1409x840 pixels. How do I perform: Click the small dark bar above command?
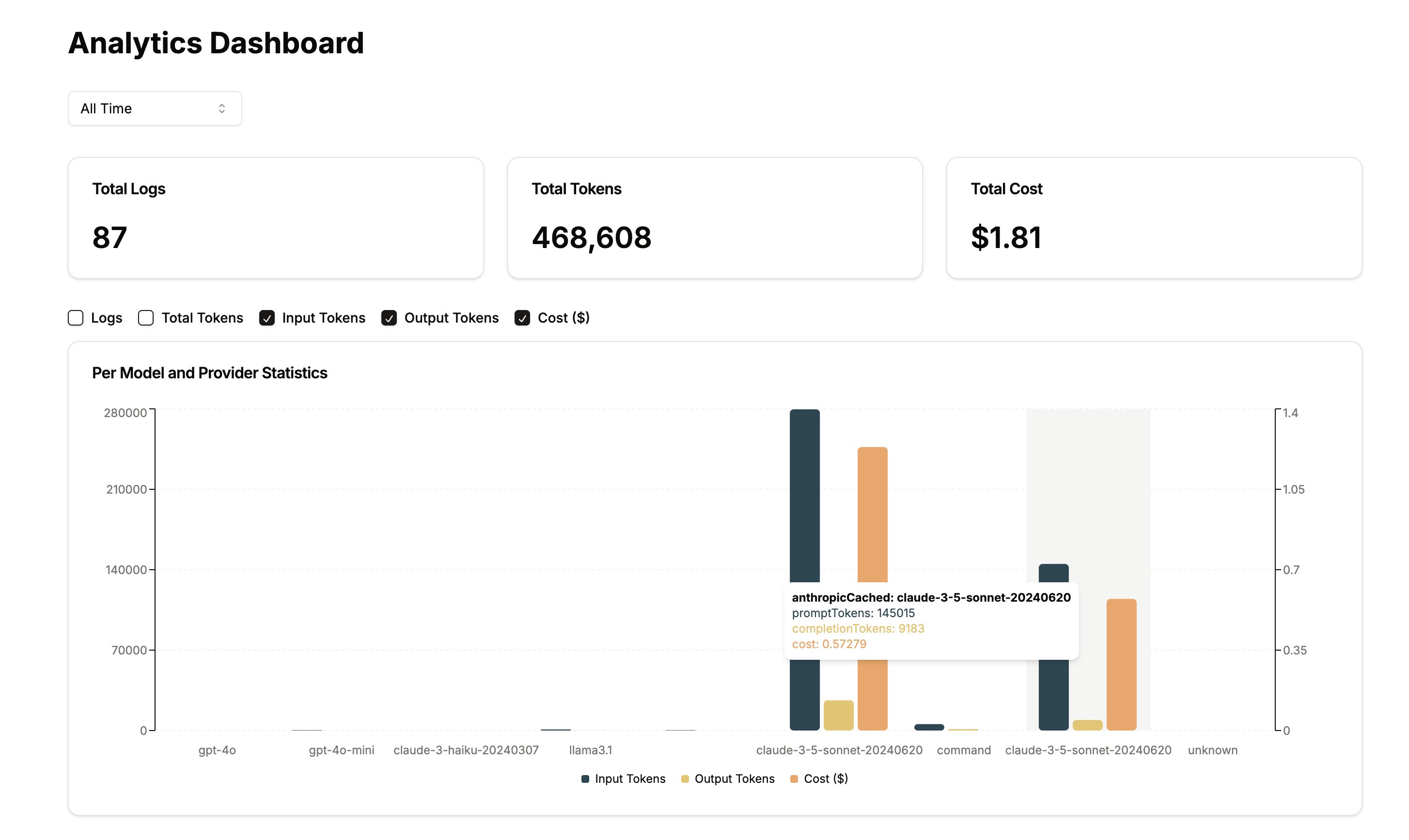(x=929, y=727)
